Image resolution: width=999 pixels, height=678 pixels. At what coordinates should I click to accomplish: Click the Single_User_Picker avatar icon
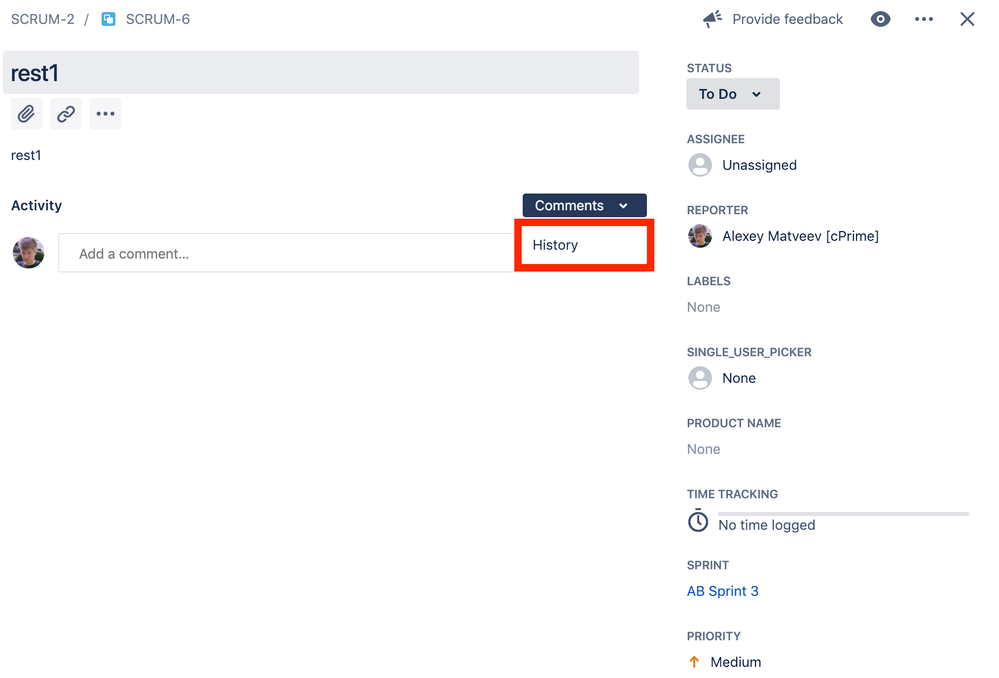[700, 378]
